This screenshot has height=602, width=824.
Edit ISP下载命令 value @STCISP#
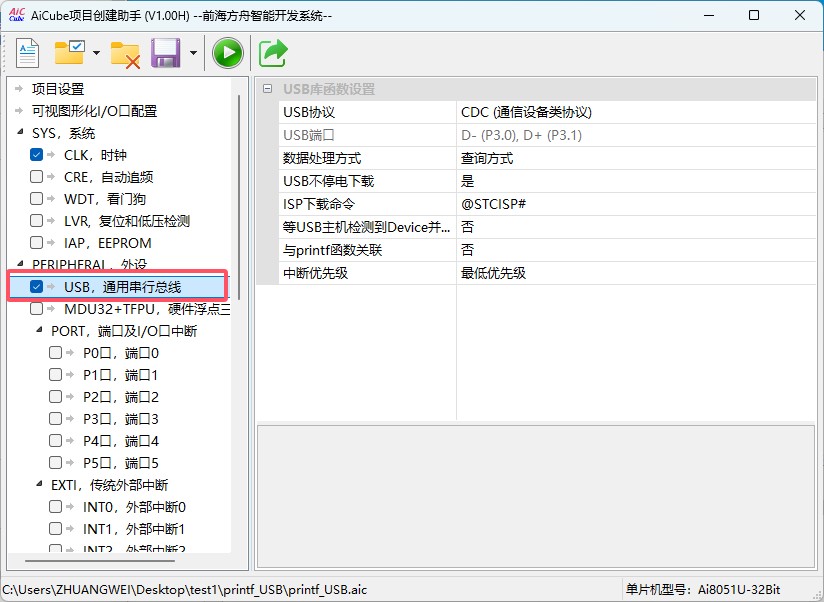[x=636, y=204]
